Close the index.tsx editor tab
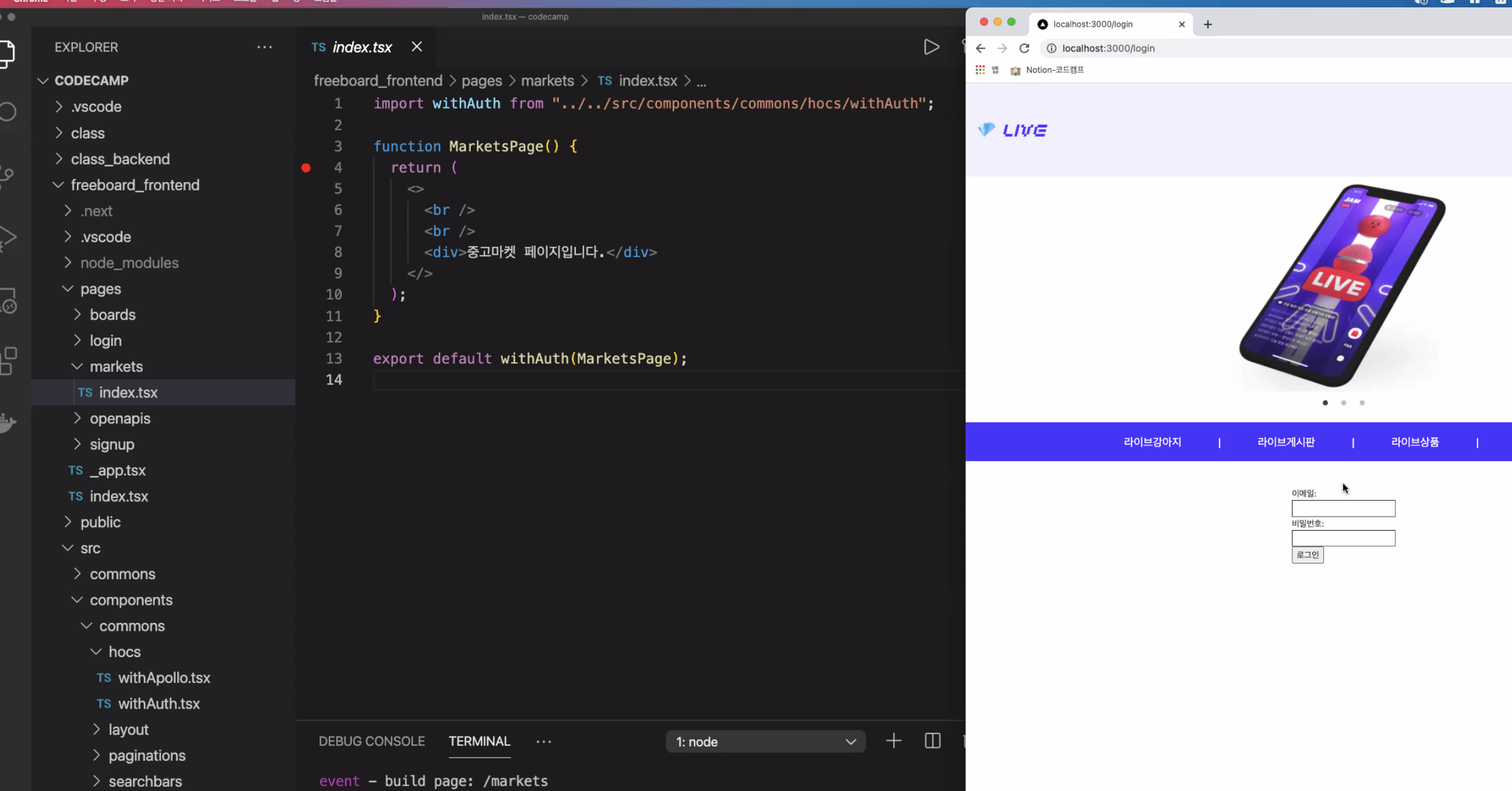Image resolution: width=1512 pixels, height=791 pixels. (x=416, y=47)
